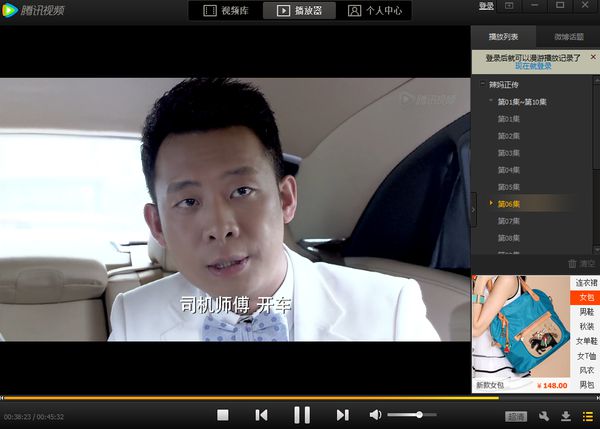This screenshot has height=429, width=600.
Task: Play episode 第07集
Action: (x=509, y=221)
